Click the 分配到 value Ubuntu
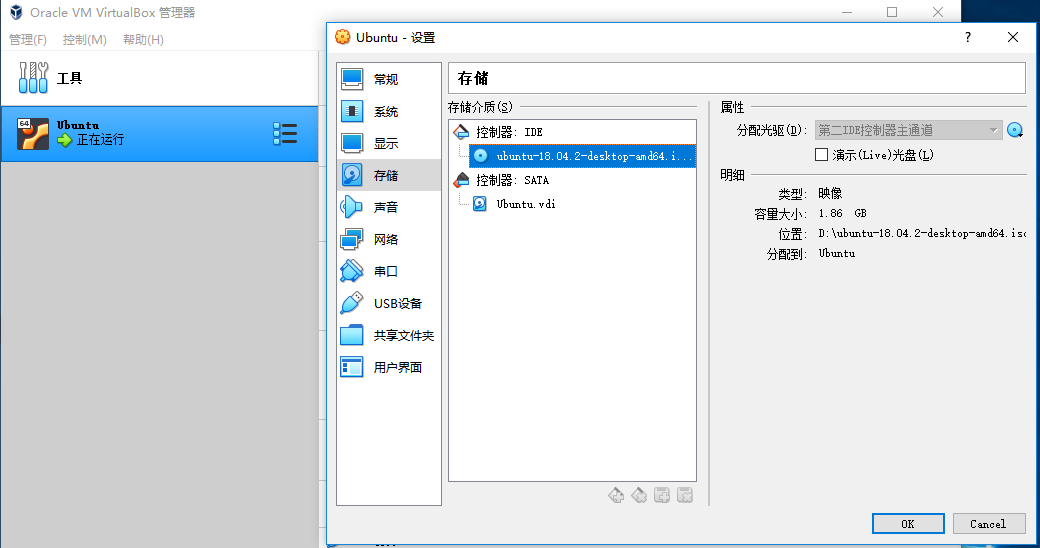 coord(836,253)
